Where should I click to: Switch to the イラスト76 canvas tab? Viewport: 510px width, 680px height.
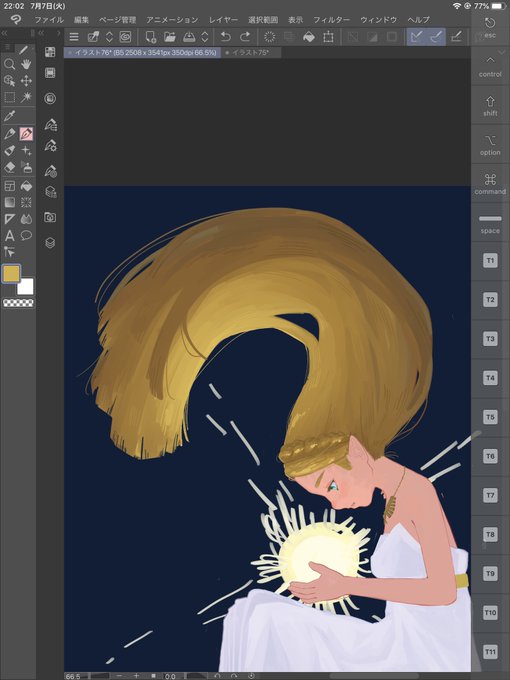click(142, 52)
